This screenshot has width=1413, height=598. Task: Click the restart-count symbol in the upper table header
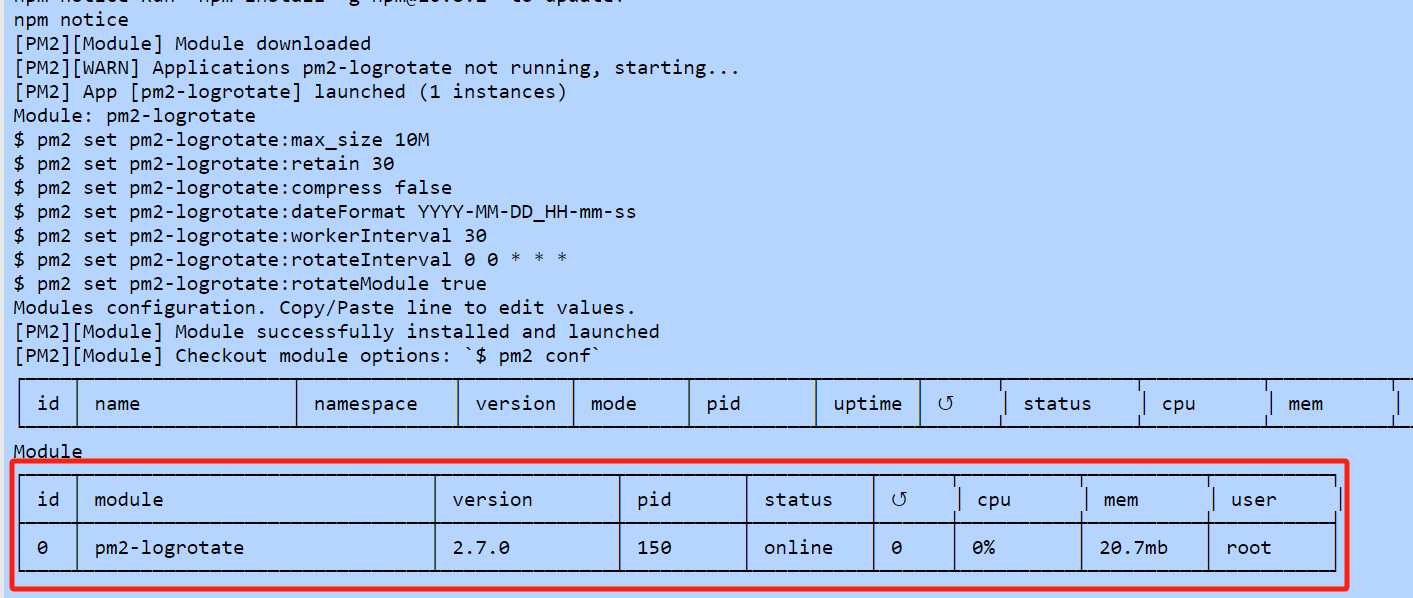click(945, 404)
